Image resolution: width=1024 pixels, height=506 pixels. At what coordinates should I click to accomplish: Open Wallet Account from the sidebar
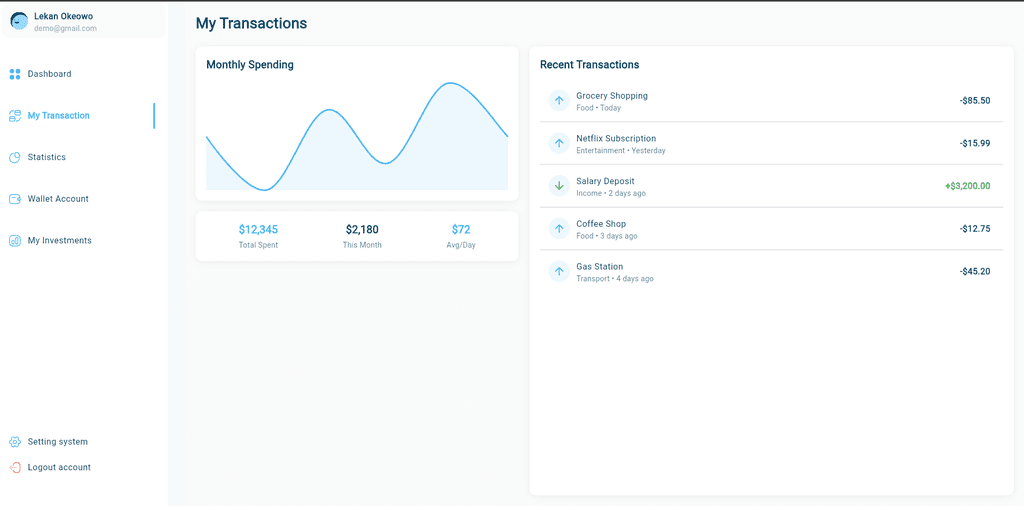coord(58,199)
